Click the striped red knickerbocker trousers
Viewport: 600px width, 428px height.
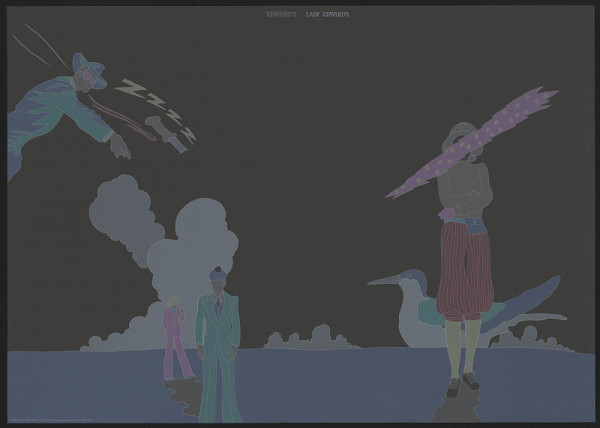[465, 270]
